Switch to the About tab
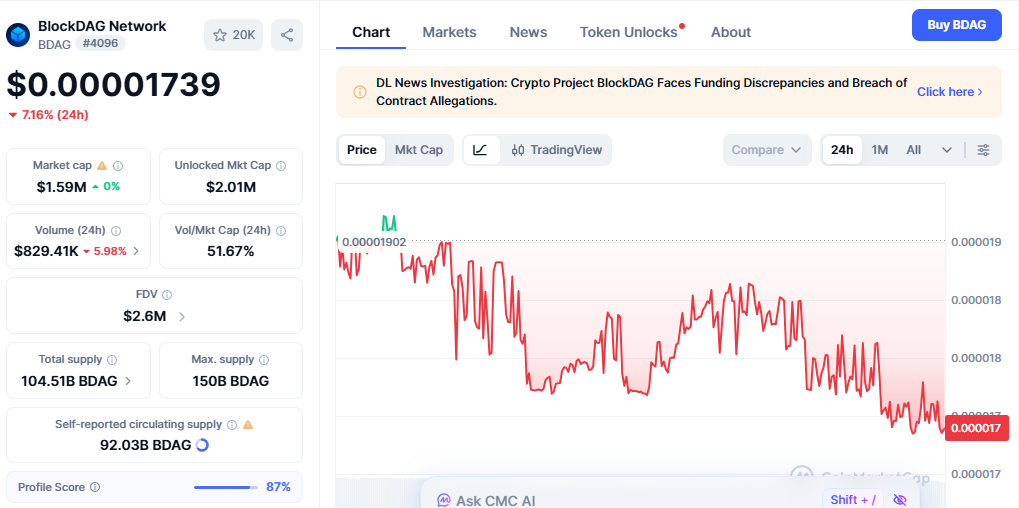 point(730,32)
